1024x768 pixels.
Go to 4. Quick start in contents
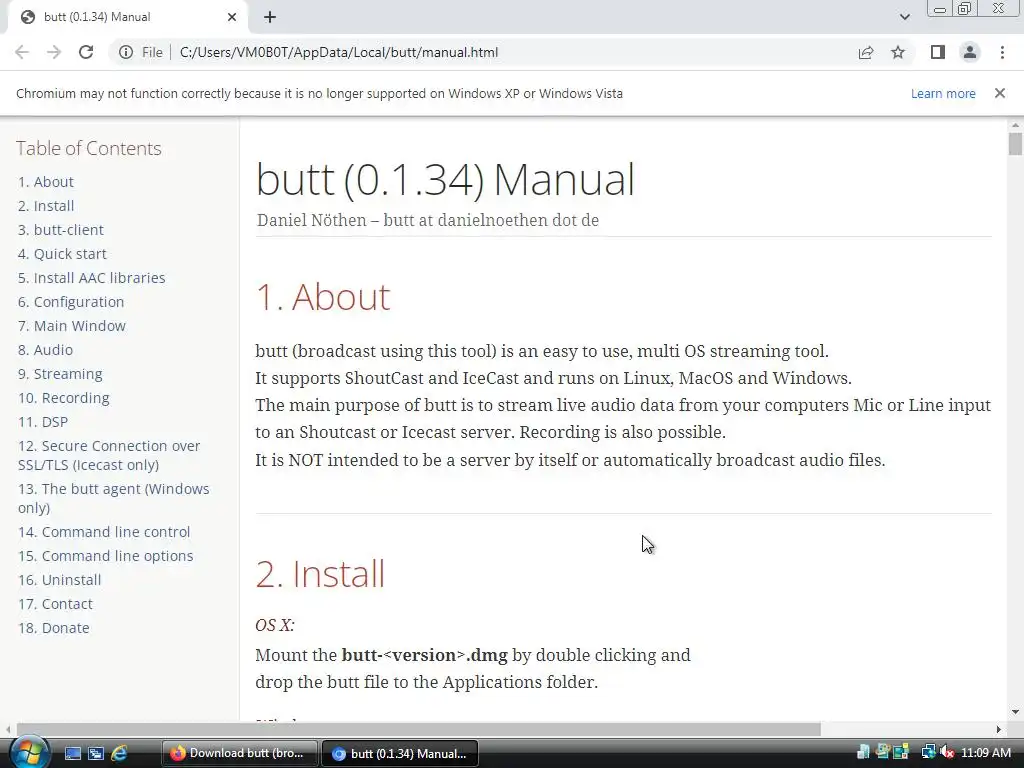[62, 254]
